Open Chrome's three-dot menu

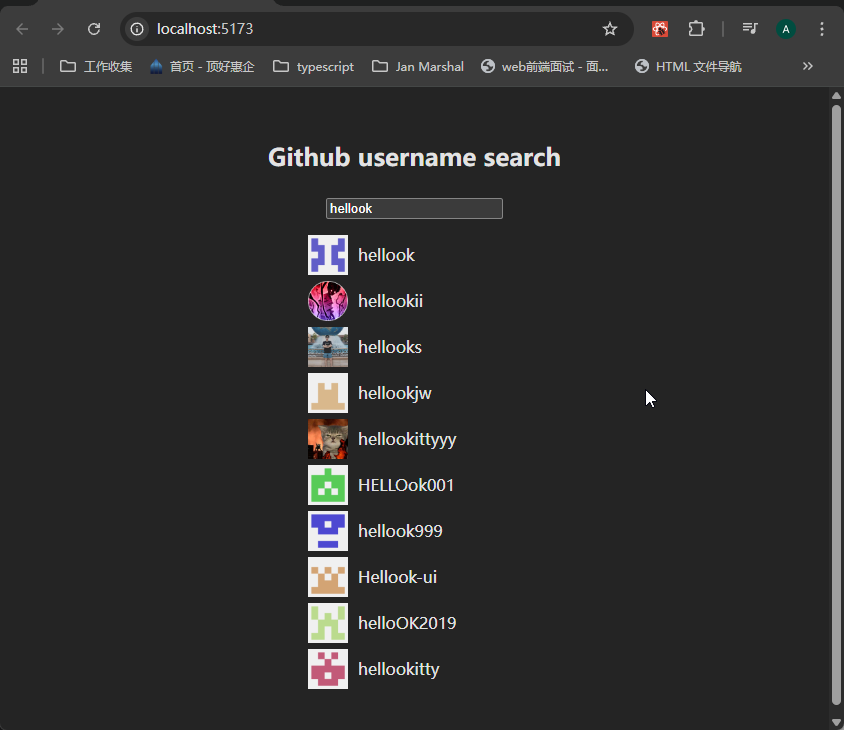[822, 29]
